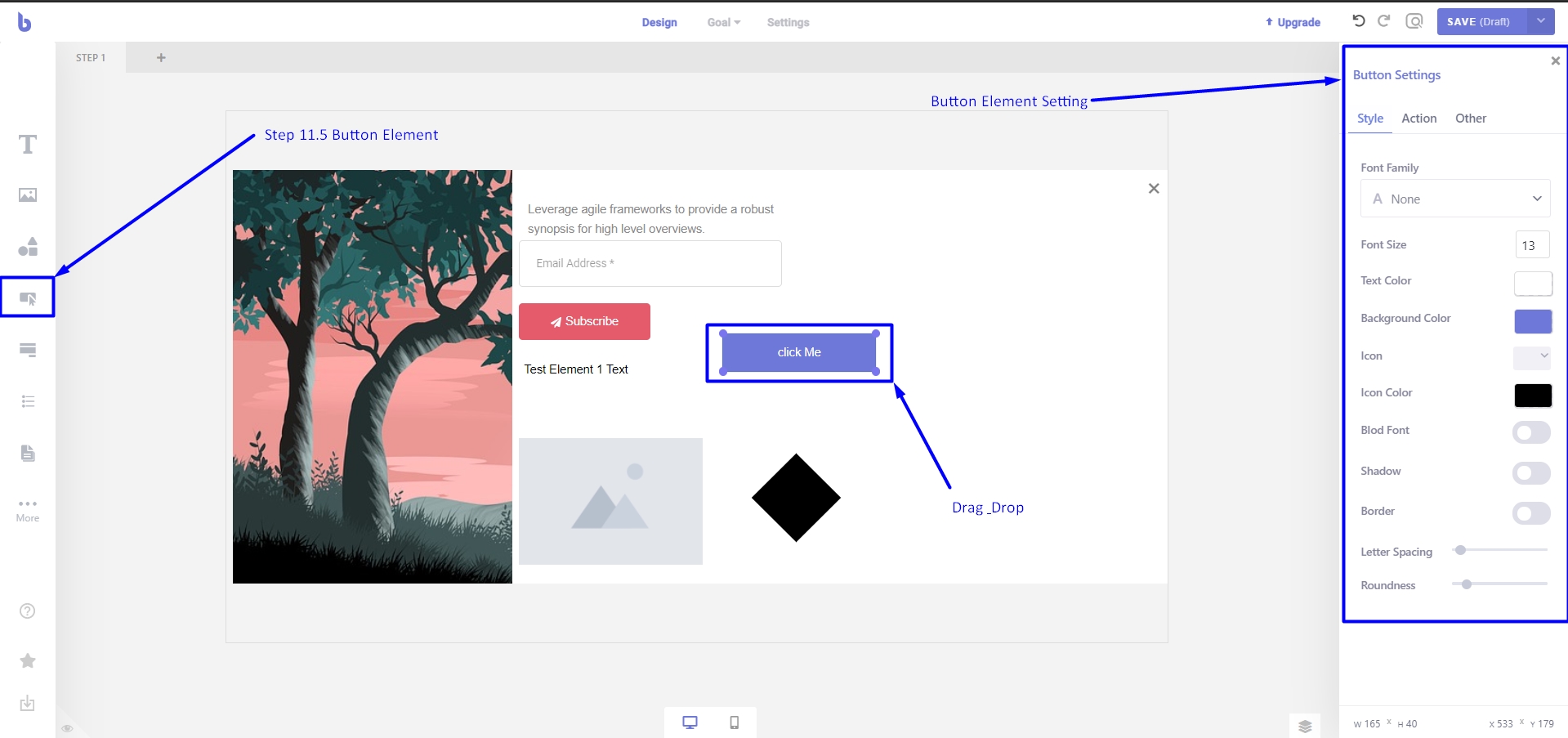Open the Goal dropdown menu

[723, 22]
